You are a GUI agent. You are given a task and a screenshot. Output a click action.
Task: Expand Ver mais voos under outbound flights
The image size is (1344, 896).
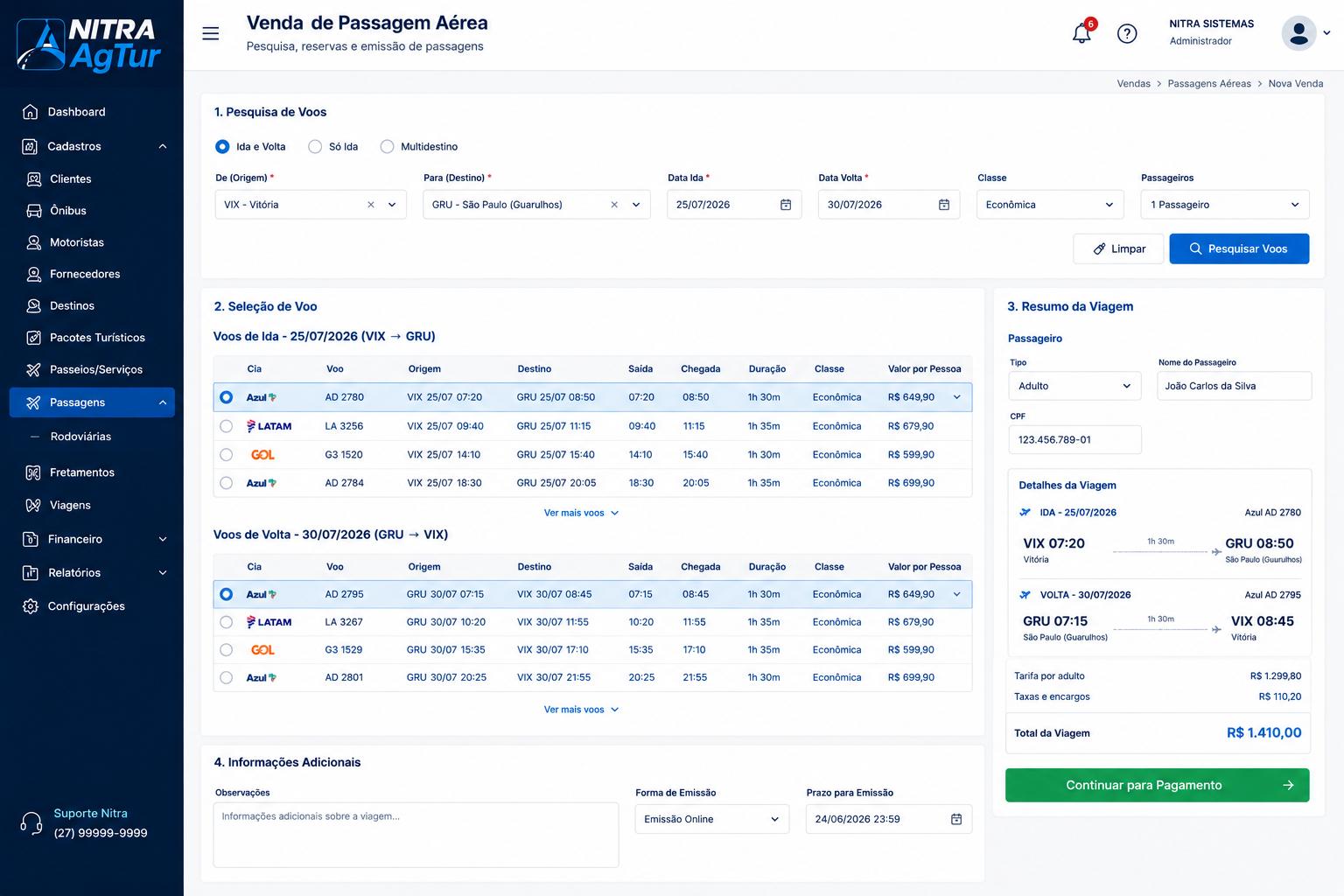coord(581,513)
